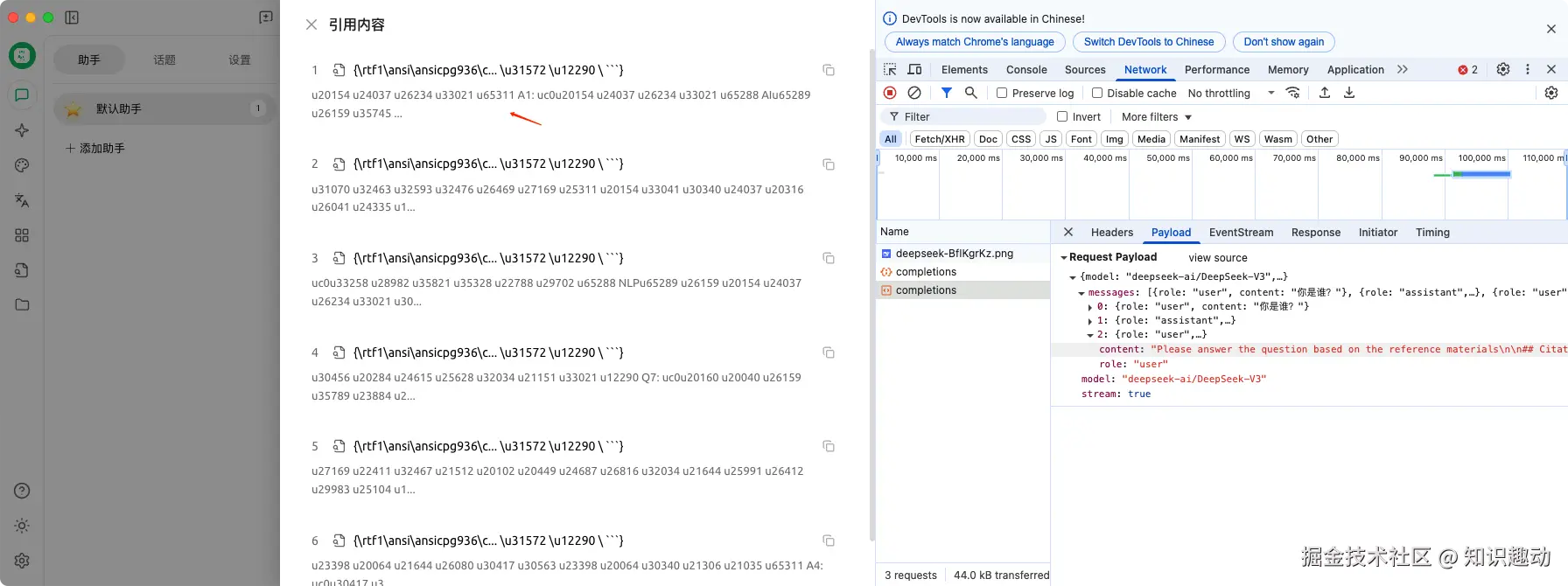This screenshot has width=1568, height=586.
Task: Click the new topic icon in the title bar
Action: (266, 17)
